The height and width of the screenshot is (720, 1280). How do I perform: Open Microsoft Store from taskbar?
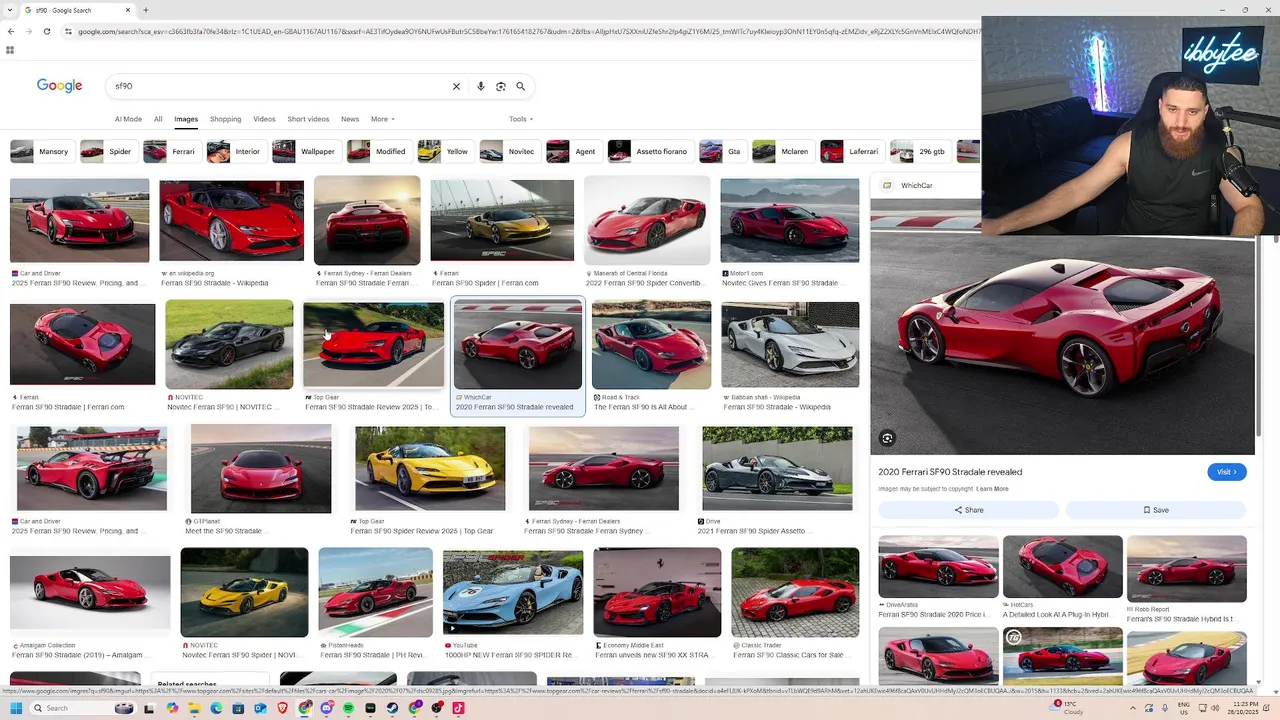(238, 708)
